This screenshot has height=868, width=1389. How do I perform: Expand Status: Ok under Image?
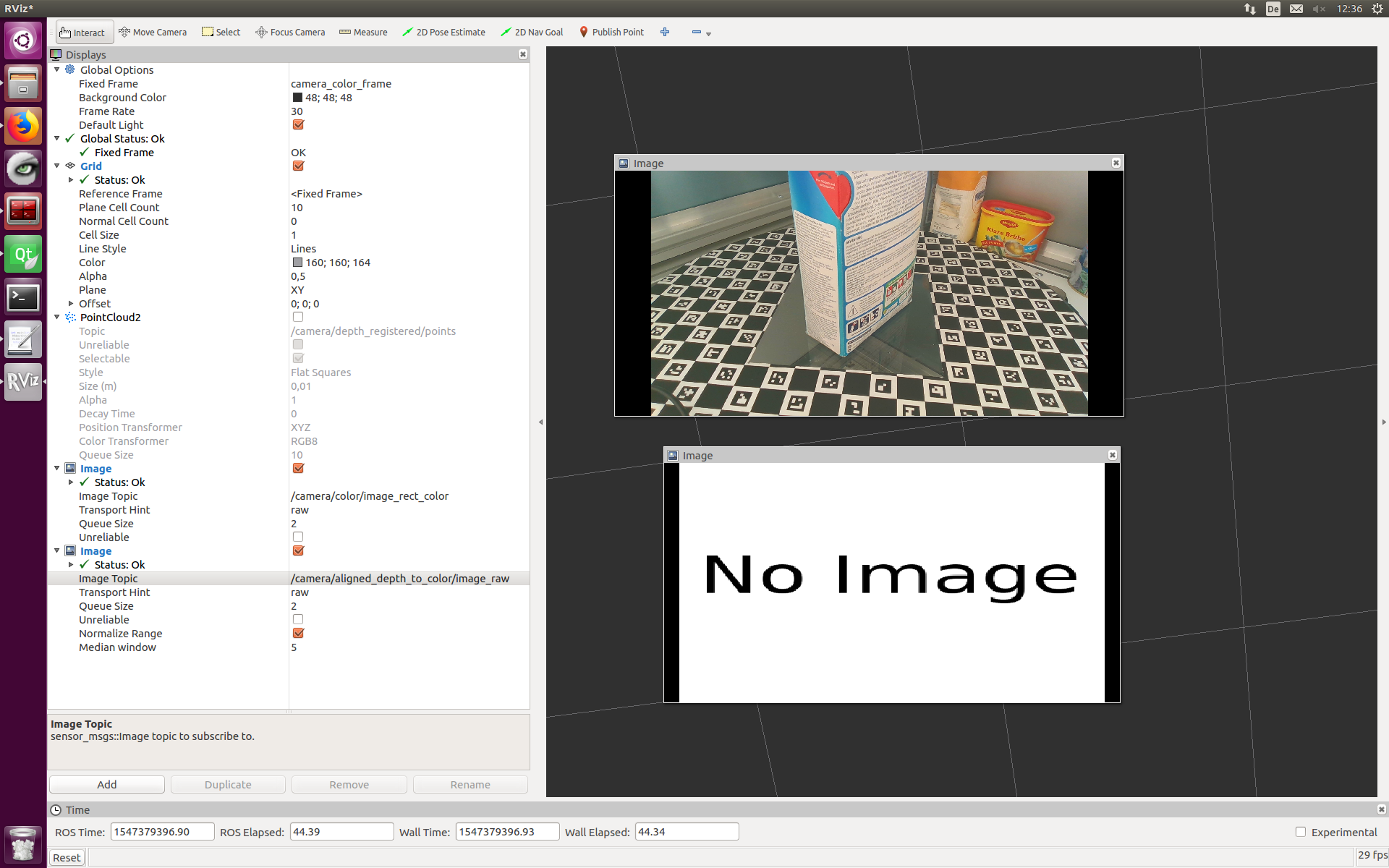point(71,482)
